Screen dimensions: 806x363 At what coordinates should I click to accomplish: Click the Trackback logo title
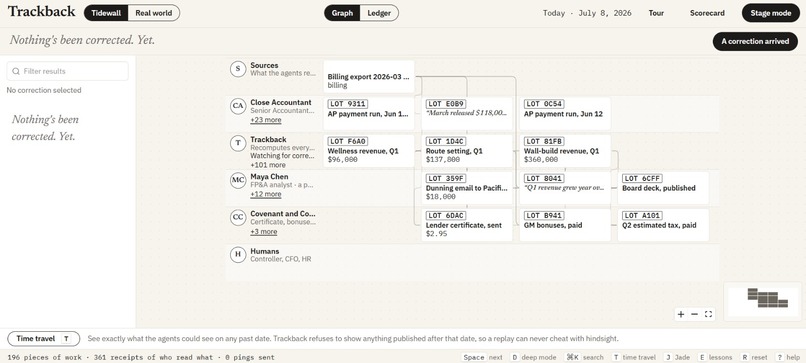pyautogui.click(x=42, y=12)
